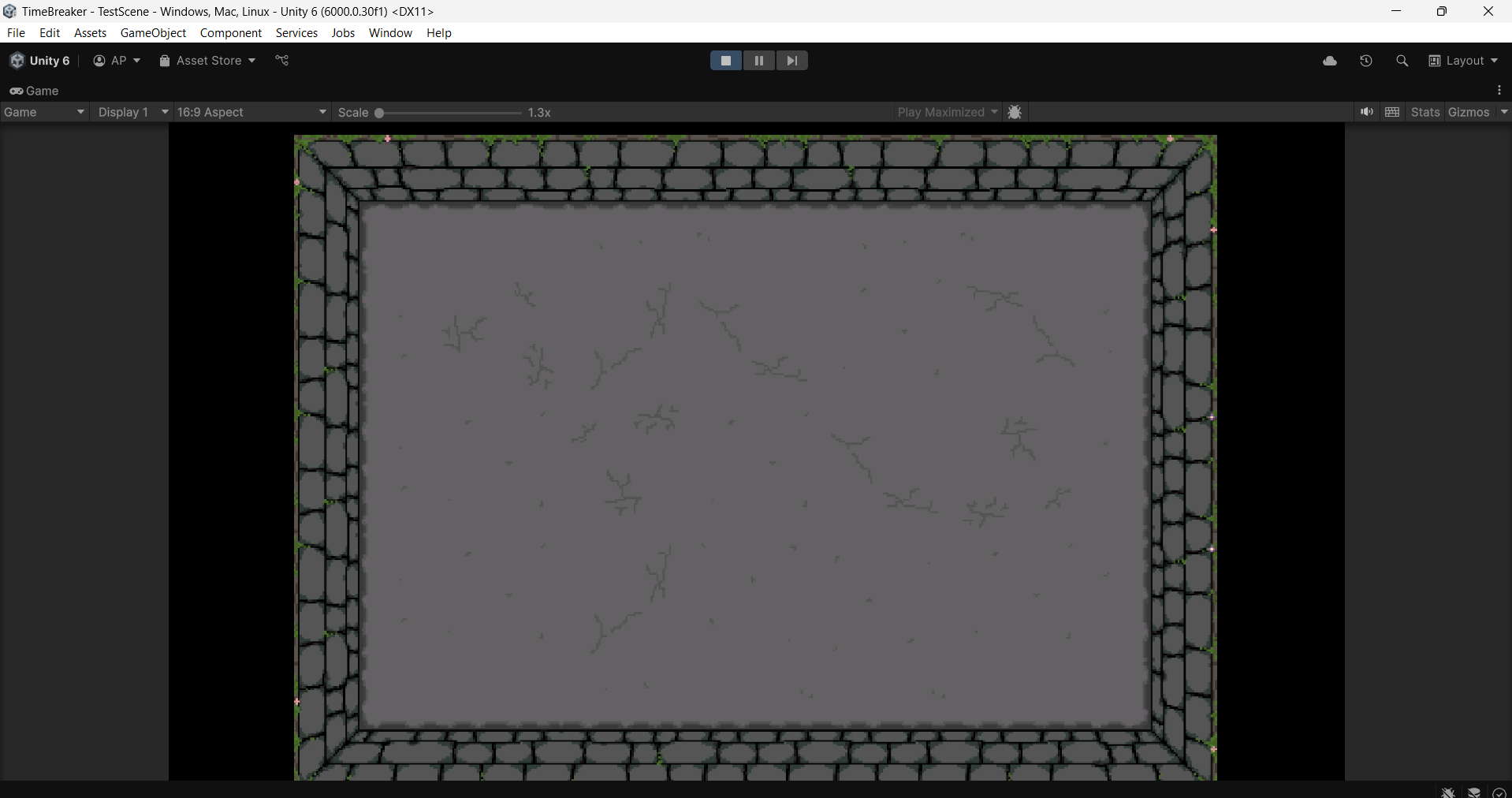Open the AP account dropdown

tap(117, 61)
